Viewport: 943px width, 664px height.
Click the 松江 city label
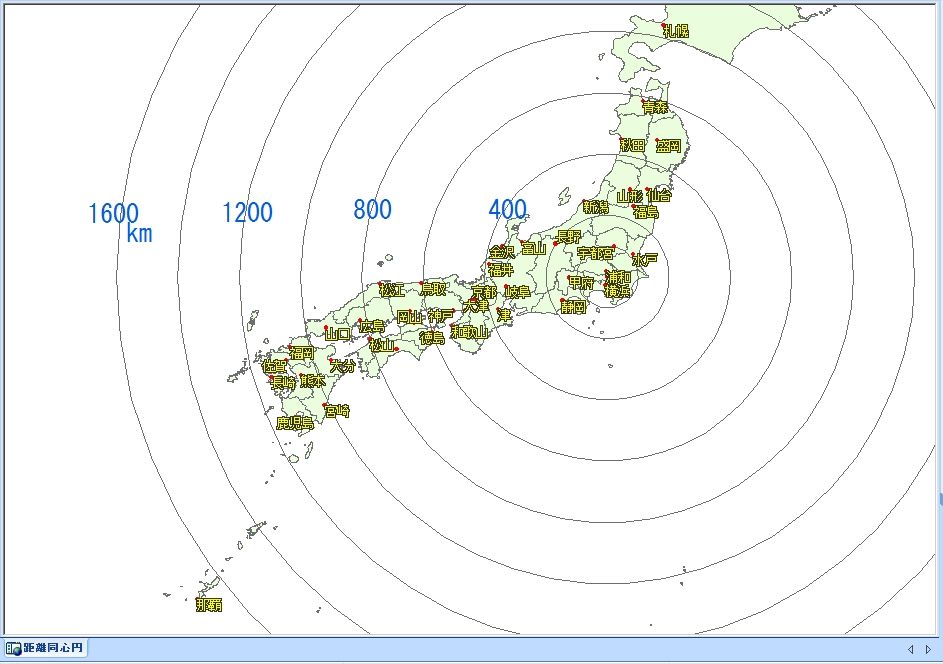(x=392, y=290)
